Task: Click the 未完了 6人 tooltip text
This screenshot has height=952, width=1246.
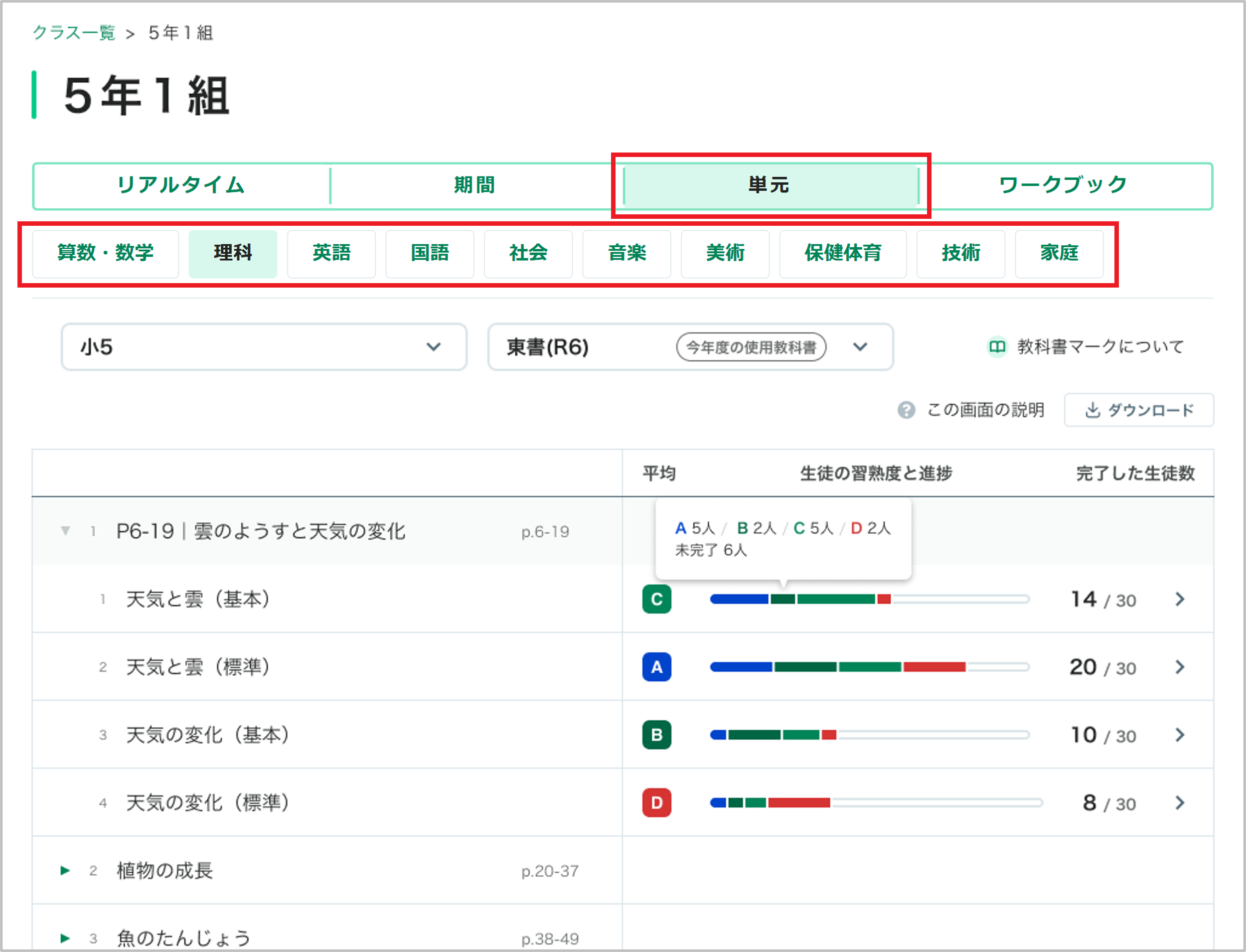Action: click(711, 550)
